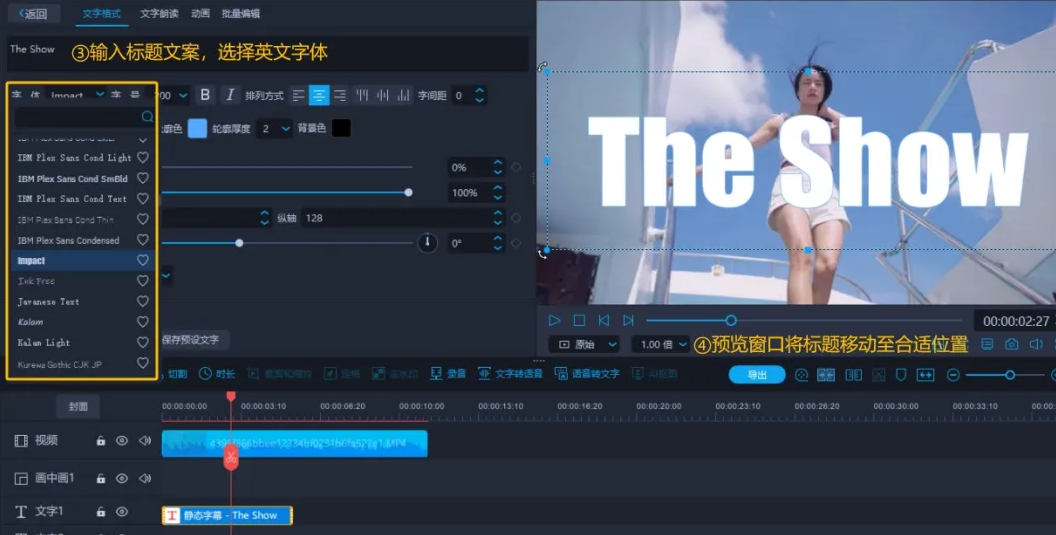Switch to the 文字格式 tab
Screen dimensions: 1056x535
click(x=102, y=13)
